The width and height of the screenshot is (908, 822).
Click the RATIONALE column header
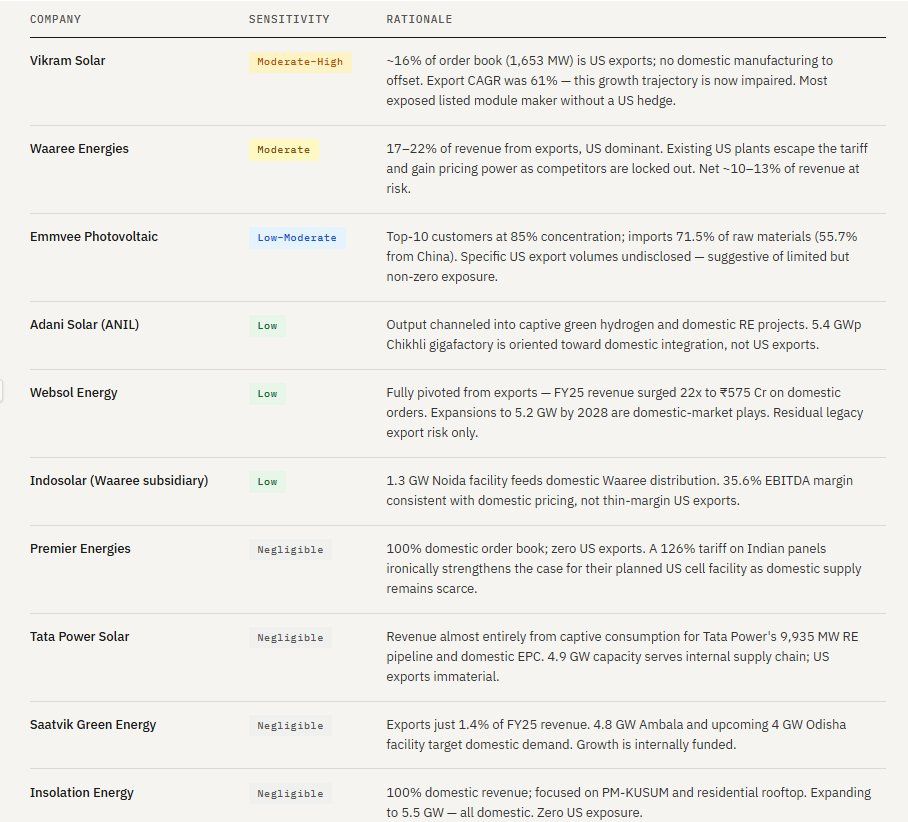[419, 19]
